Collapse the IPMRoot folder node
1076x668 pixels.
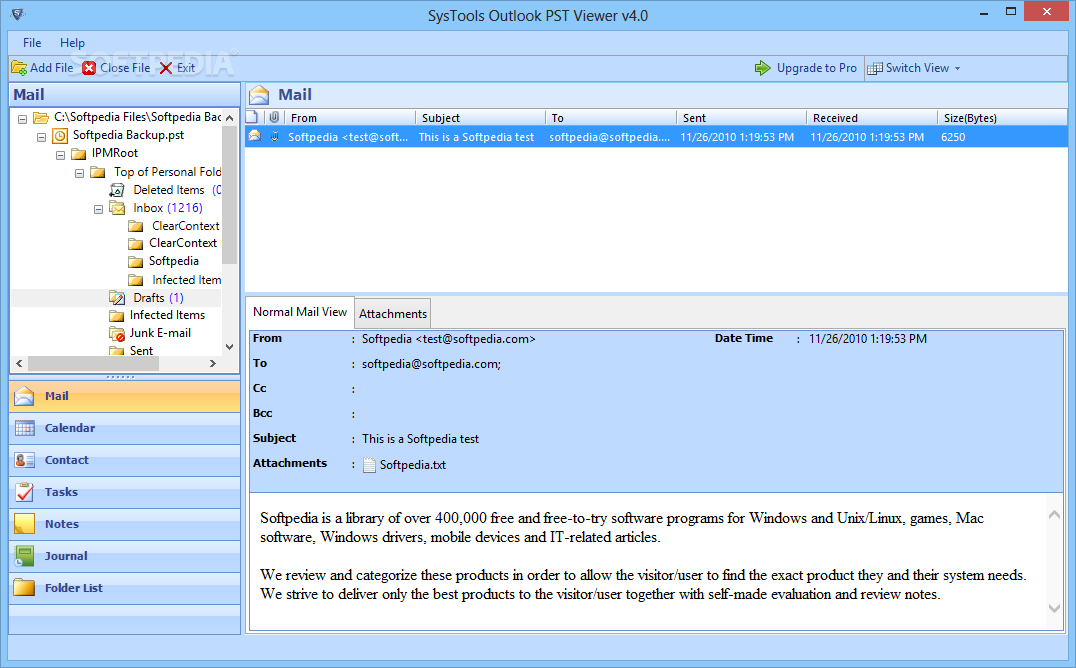click(x=60, y=154)
